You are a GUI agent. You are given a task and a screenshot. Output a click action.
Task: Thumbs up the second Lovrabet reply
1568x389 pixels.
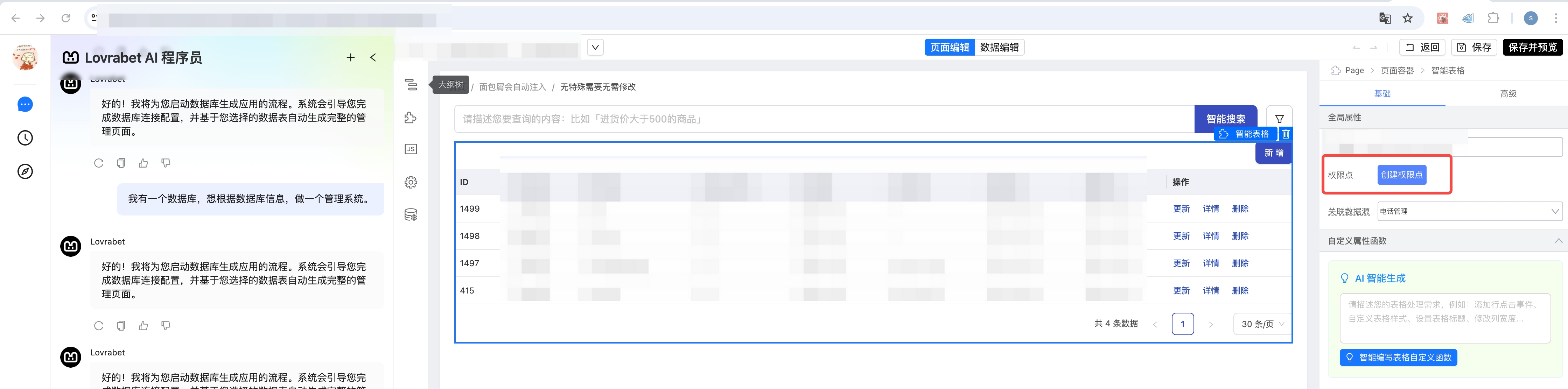[143, 326]
